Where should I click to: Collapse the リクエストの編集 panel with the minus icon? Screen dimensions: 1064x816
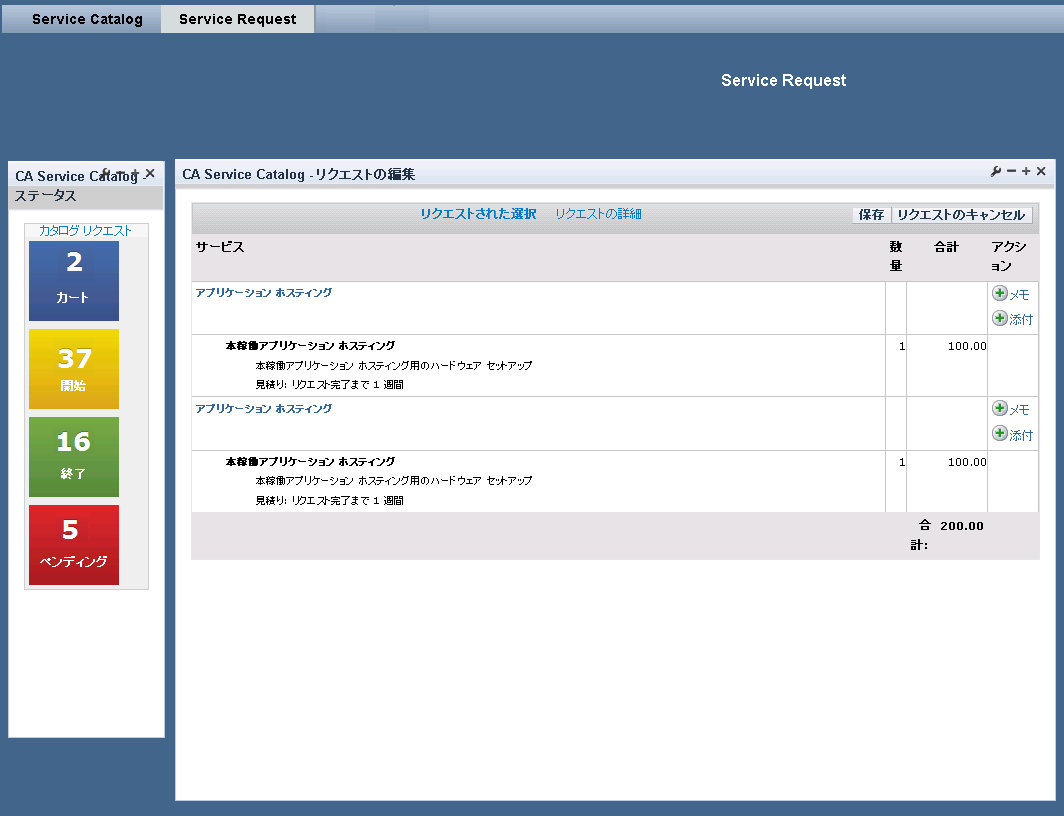click(x=1010, y=171)
